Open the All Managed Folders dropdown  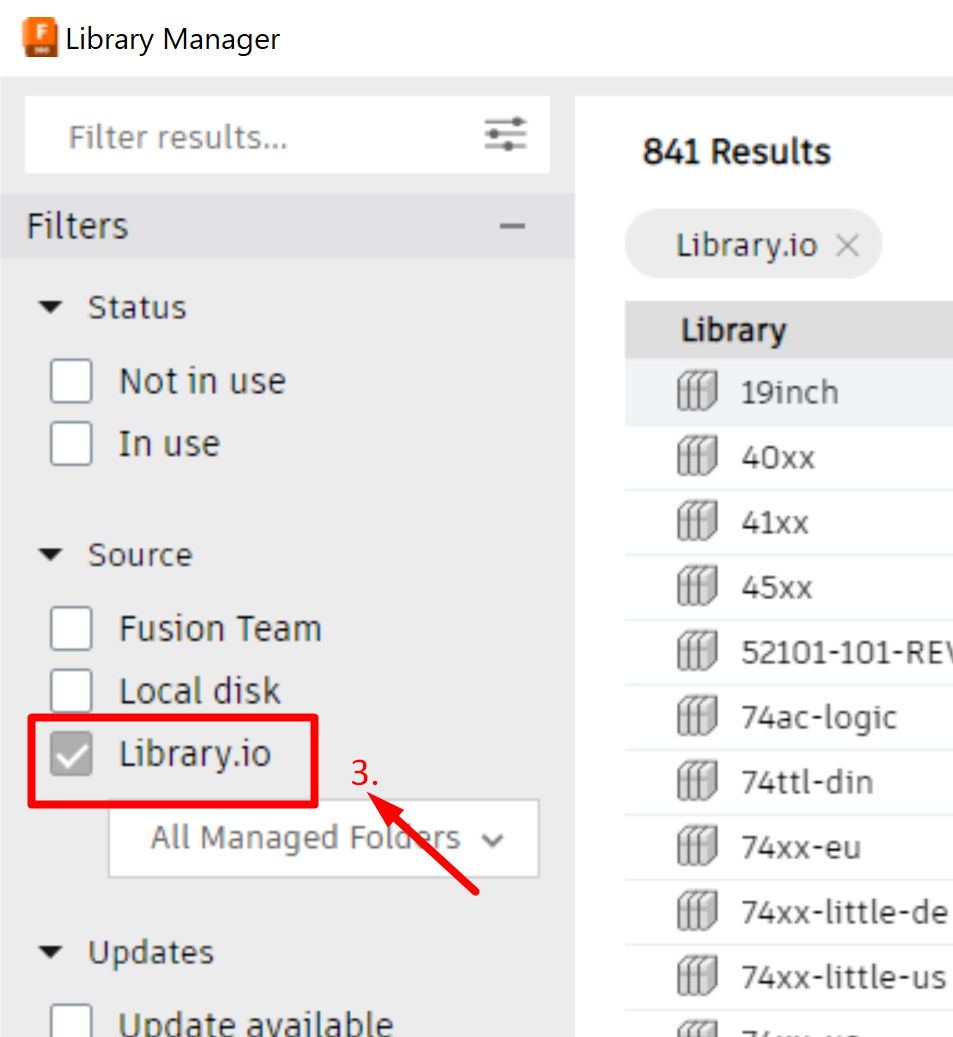(323, 838)
